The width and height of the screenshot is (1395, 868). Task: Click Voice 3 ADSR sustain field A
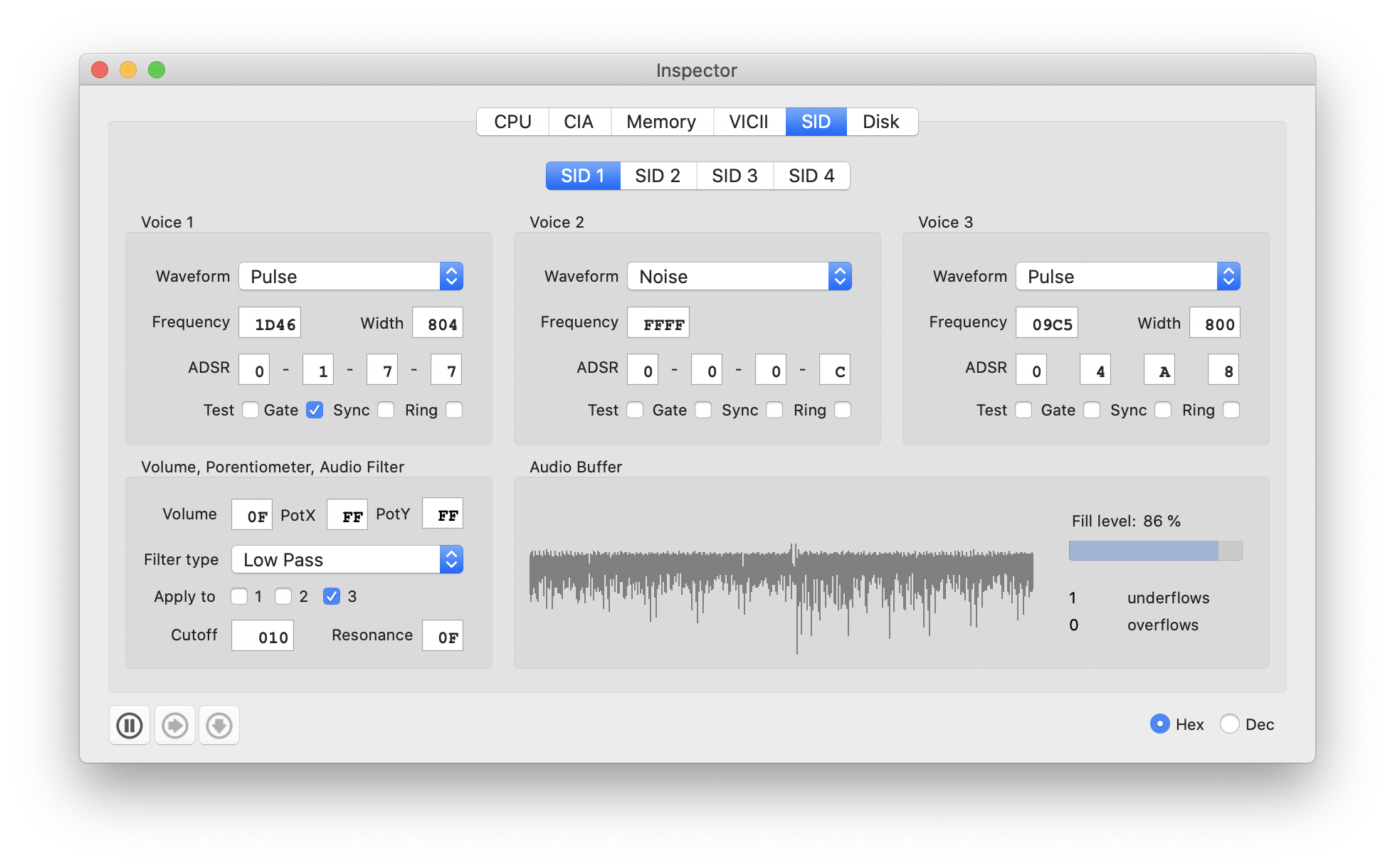pyautogui.click(x=1159, y=370)
